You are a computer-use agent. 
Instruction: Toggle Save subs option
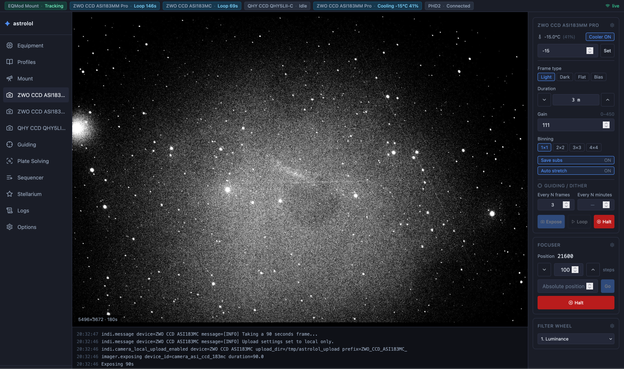coord(576,160)
